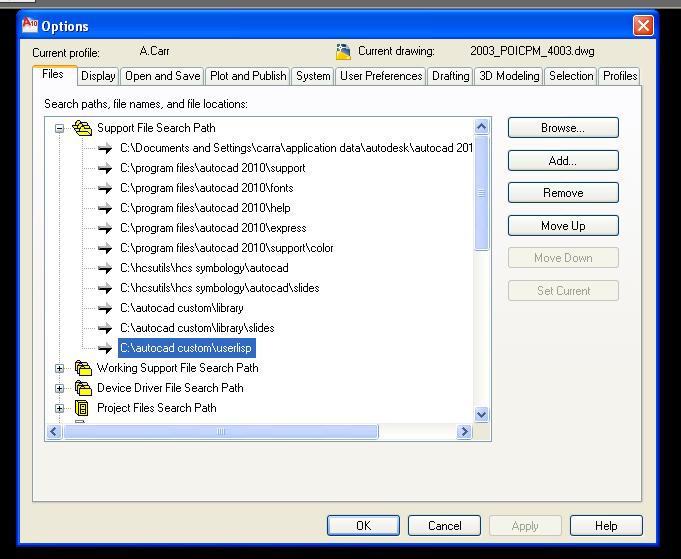Image resolution: width=681 pixels, height=559 pixels.
Task: Collapse the Support File Search Path node
Action: 60,128
